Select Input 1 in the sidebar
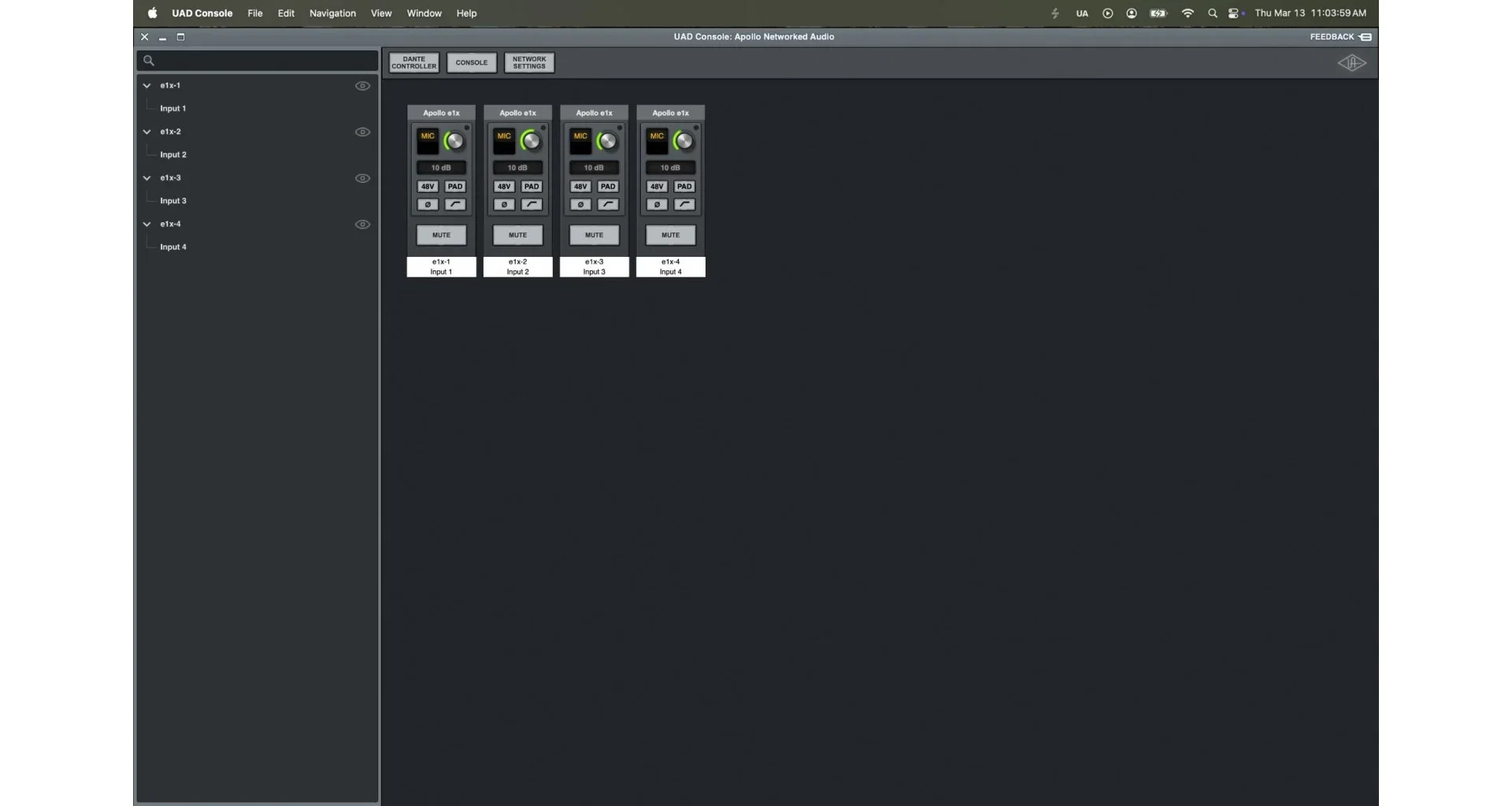The height and width of the screenshot is (806, 1512). (x=173, y=109)
